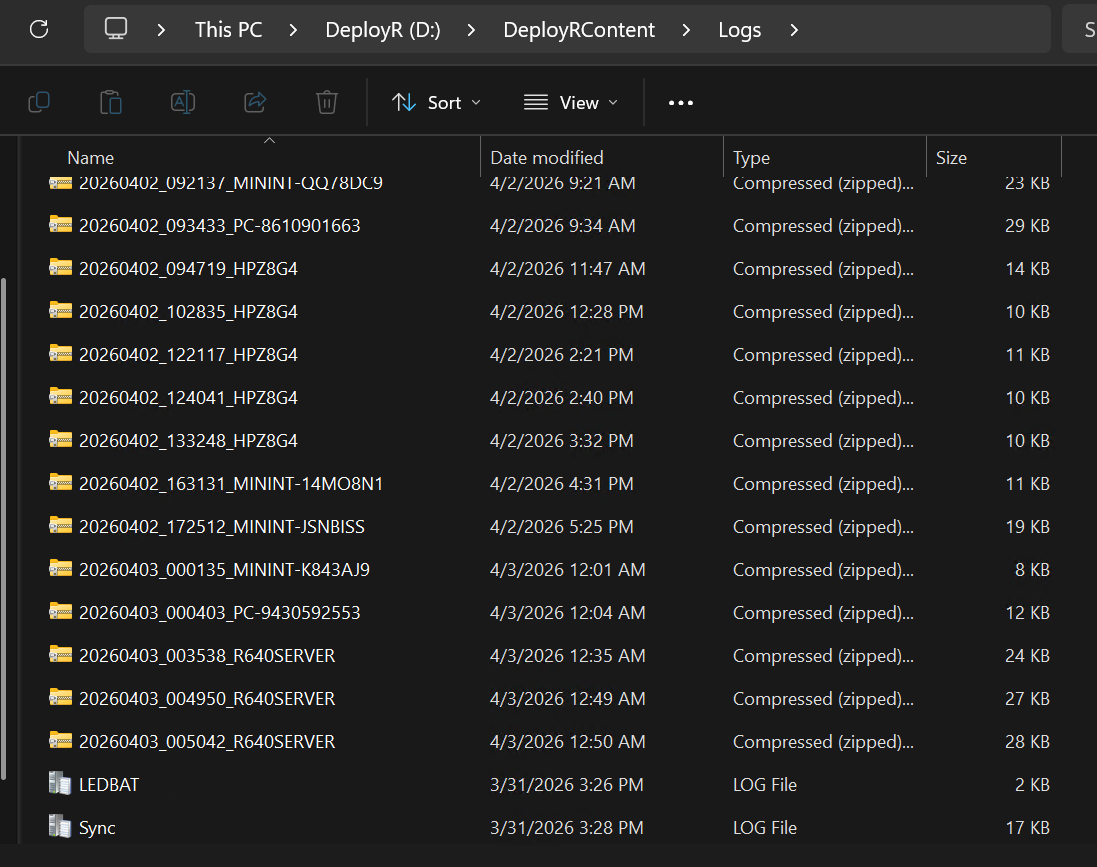Click the Delete trash can icon
The image size is (1097, 867).
coord(327,102)
